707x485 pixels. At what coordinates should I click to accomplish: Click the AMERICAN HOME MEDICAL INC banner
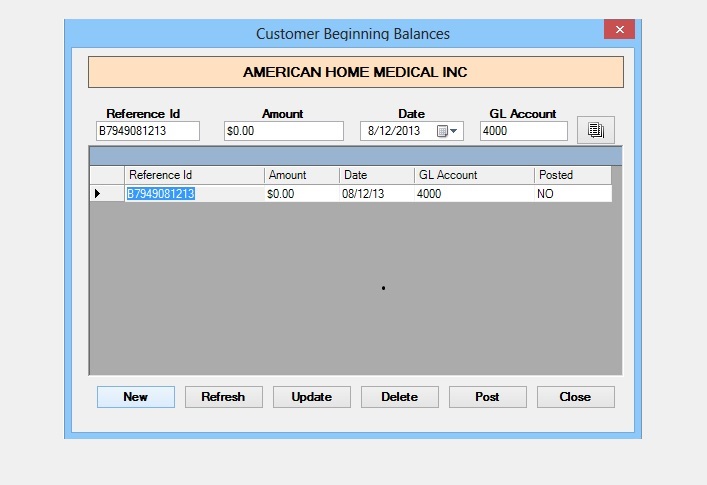356,72
